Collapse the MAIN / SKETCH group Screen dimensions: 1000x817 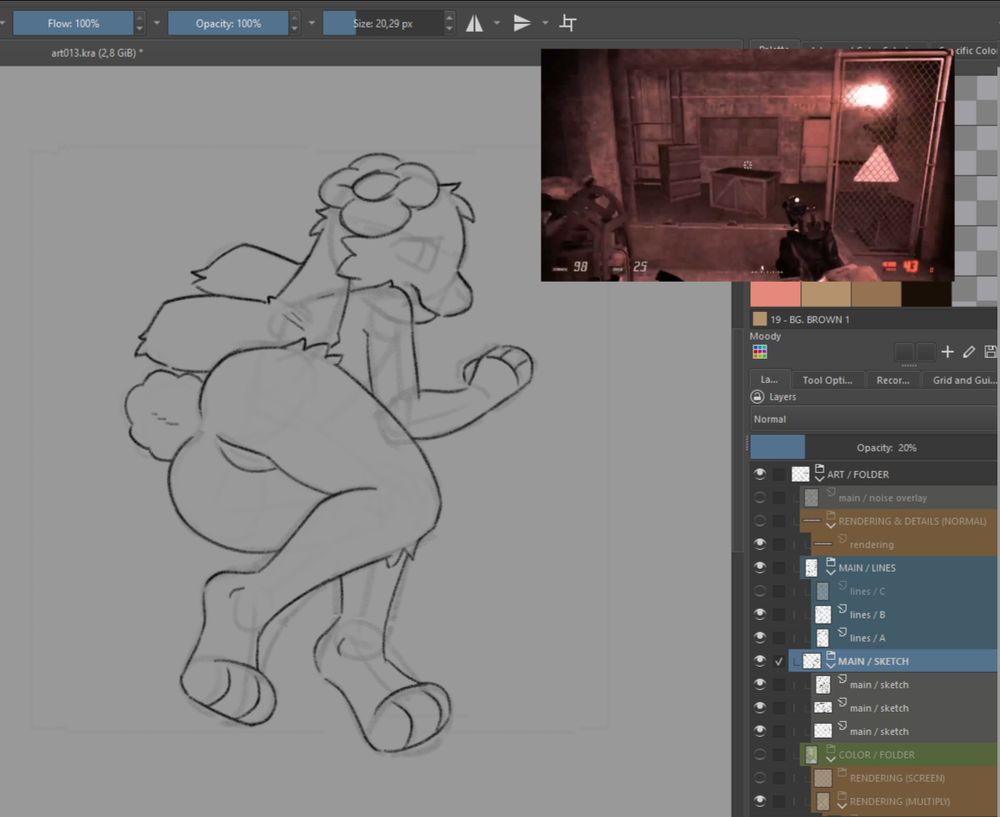click(830, 666)
